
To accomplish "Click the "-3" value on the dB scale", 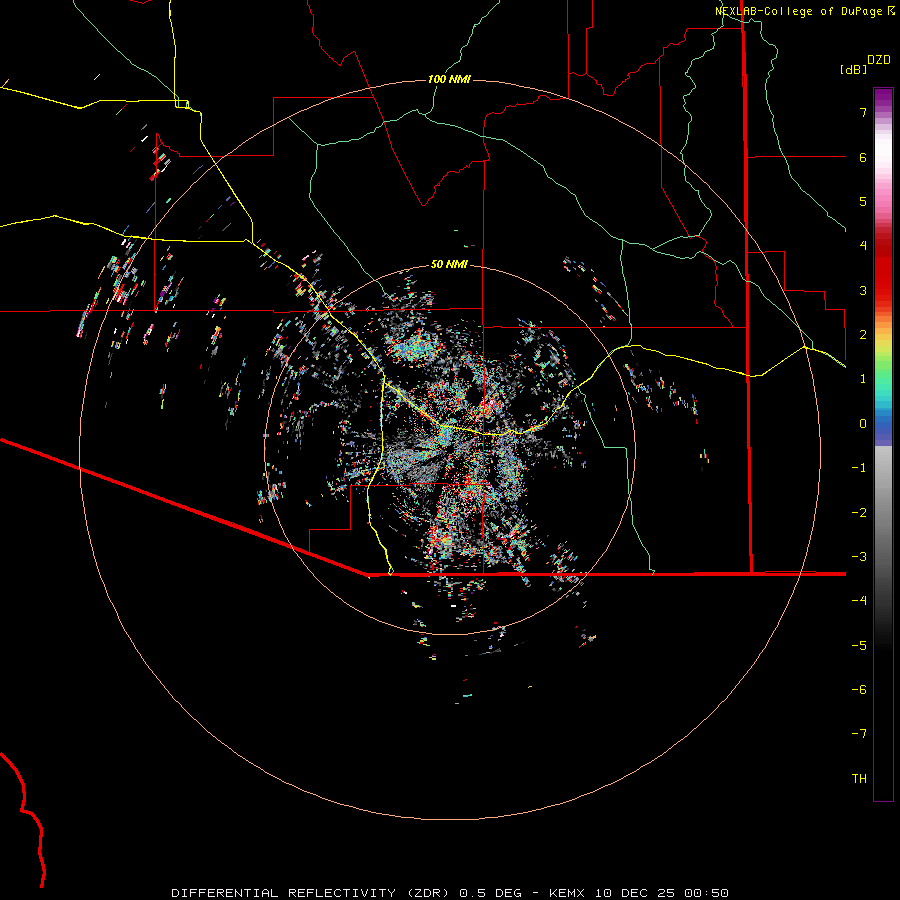I will pos(859,557).
